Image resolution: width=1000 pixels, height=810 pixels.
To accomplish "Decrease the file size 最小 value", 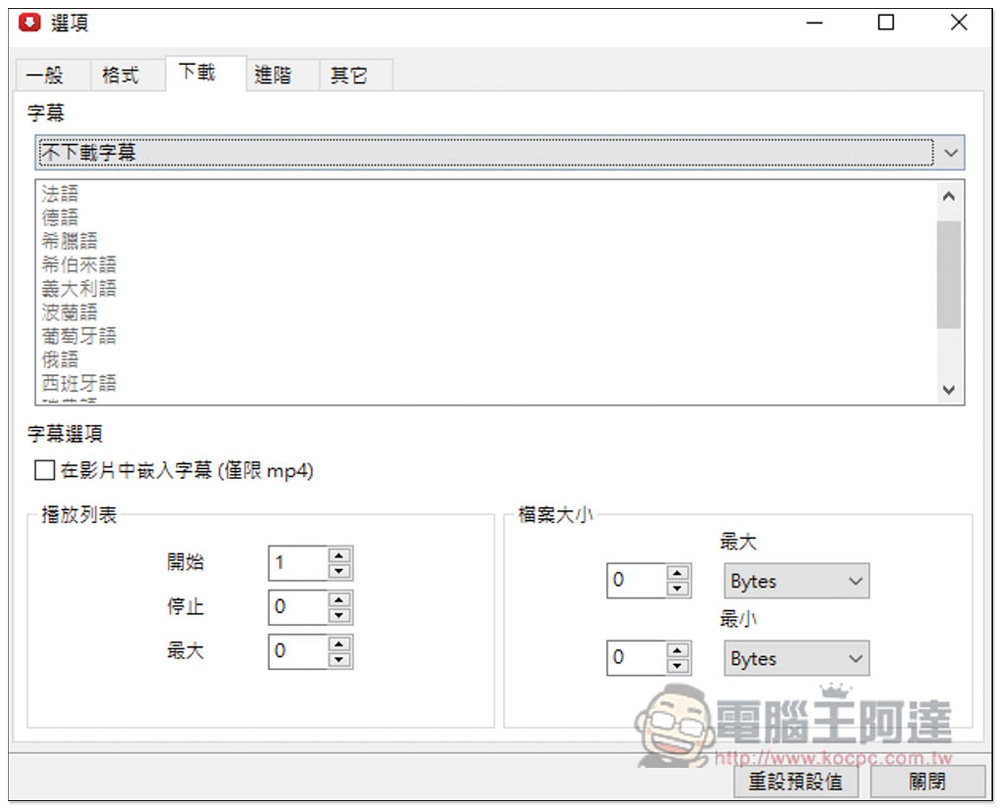I will tap(677, 666).
